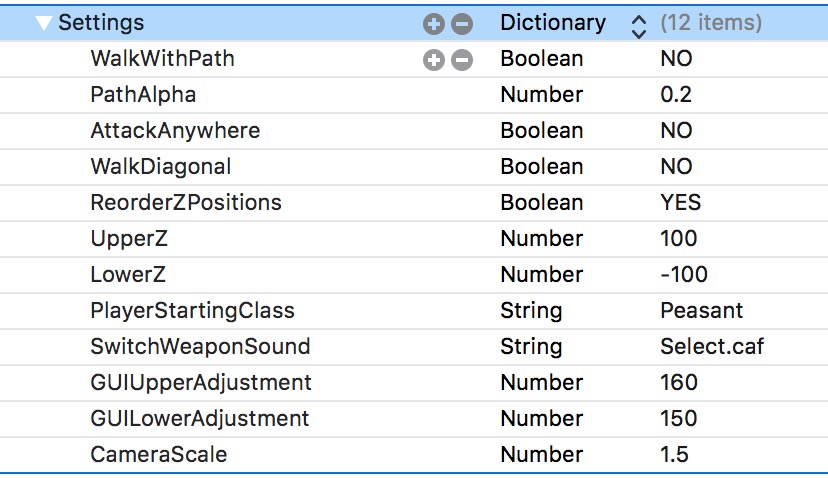The height and width of the screenshot is (478, 828).
Task: Click the LowerZ value -100
Action: coord(683,275)
